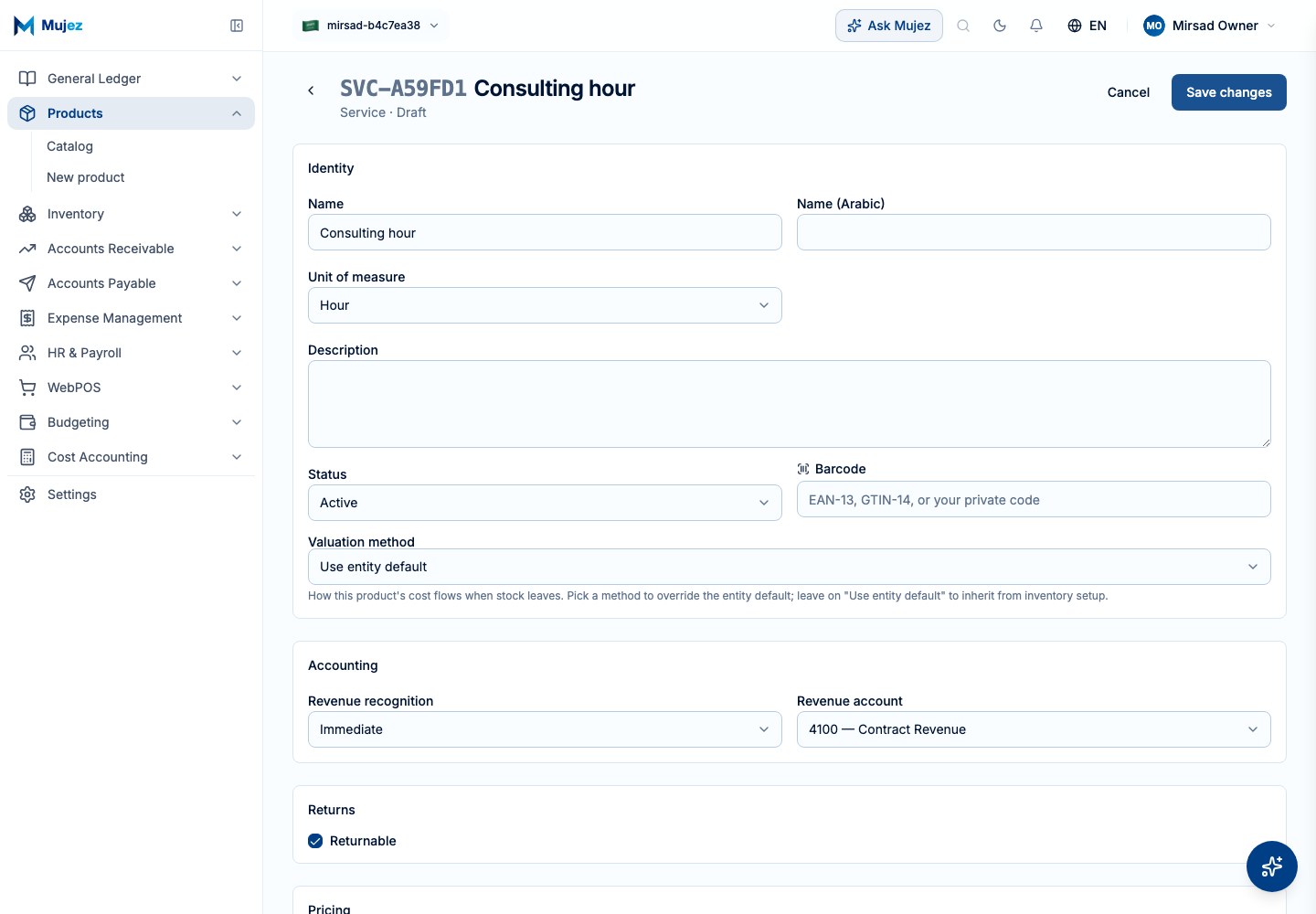The image size is (1316, 914).
Task: Click the Inventory boxes icon
Action: (x=27, y=214)
